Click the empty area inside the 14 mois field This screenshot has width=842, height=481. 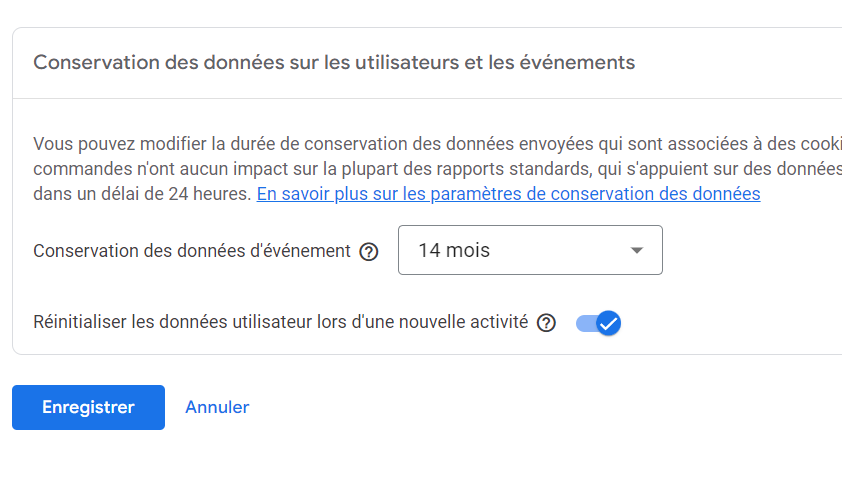[558, 250]
